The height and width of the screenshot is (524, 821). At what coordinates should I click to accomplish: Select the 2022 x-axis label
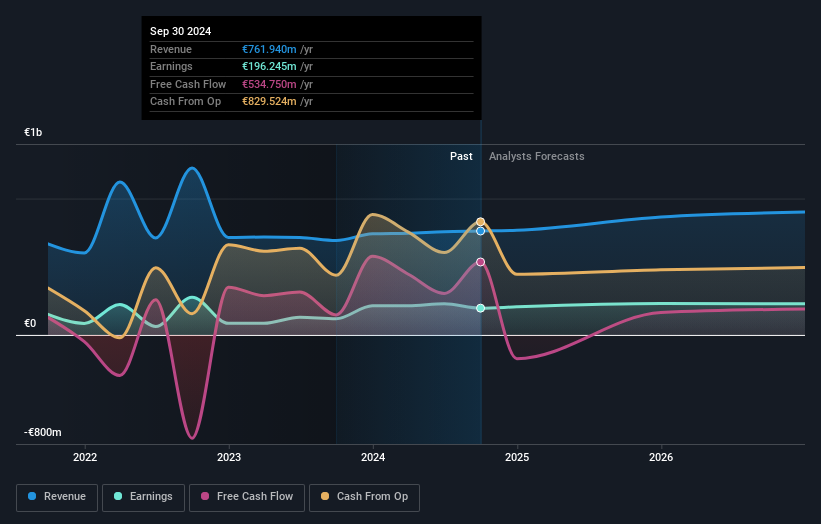point(85,457)
